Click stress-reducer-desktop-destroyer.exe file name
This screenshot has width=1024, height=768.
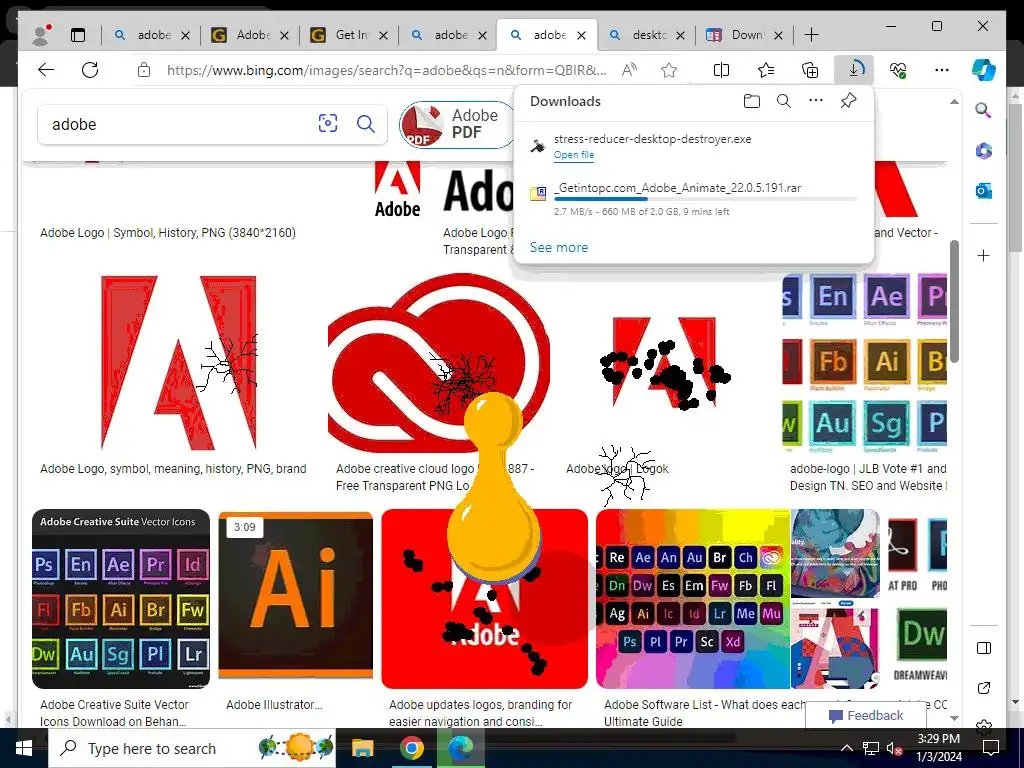pos(652,139)
